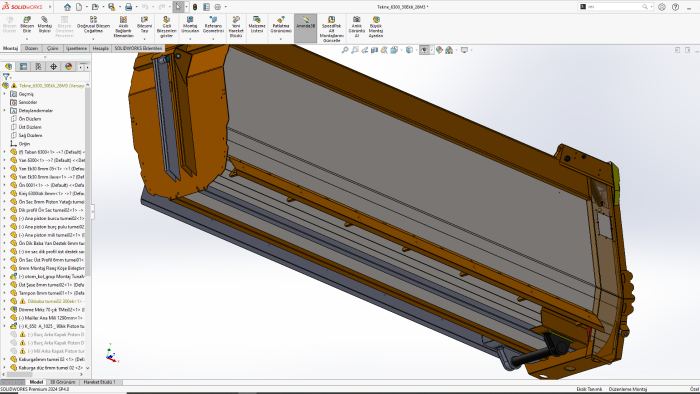This screenshot has height=394, width=700.
Task: Create a new document via the blank page icon
Action: (79, 7)
